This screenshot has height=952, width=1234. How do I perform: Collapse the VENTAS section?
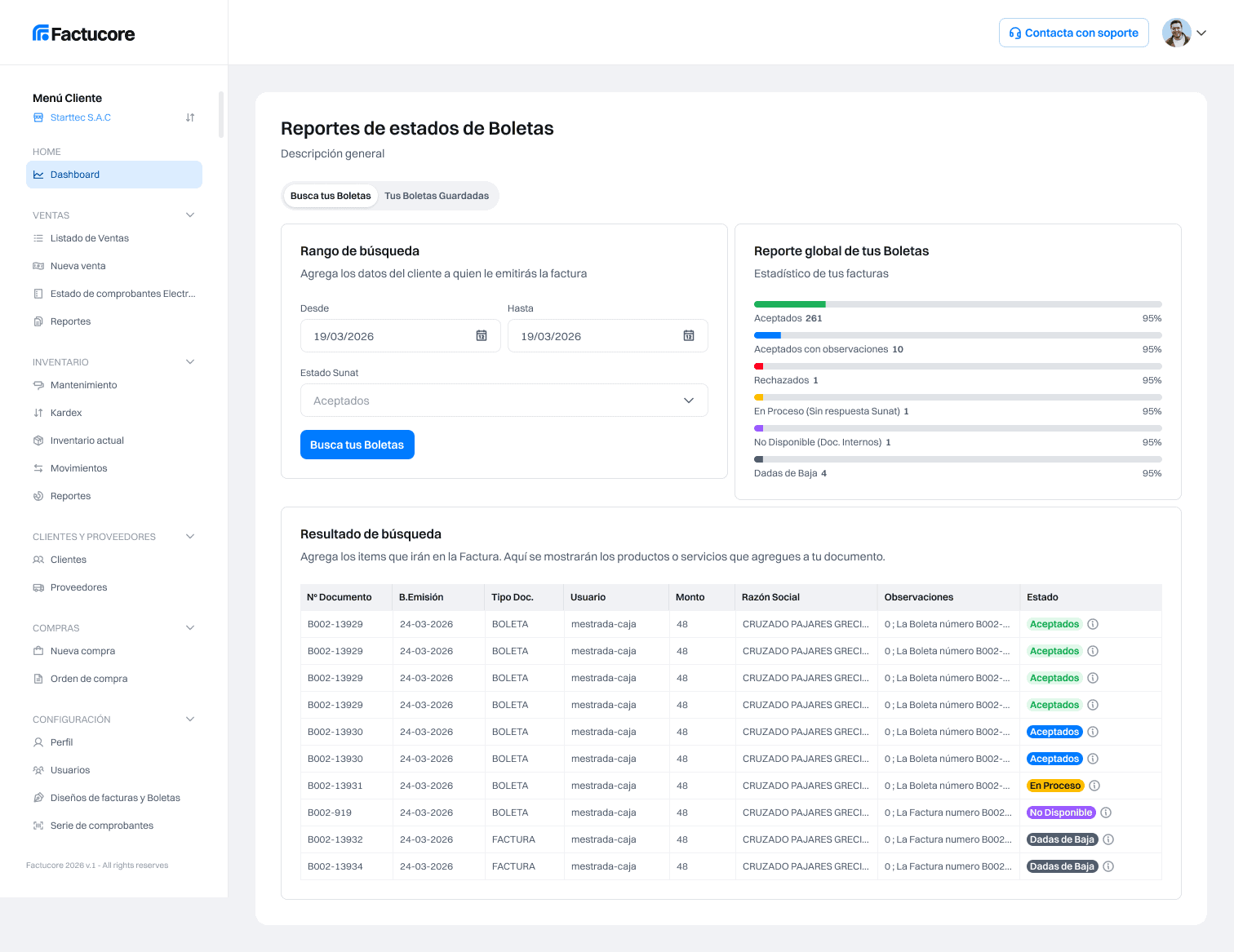click(190, 215)
